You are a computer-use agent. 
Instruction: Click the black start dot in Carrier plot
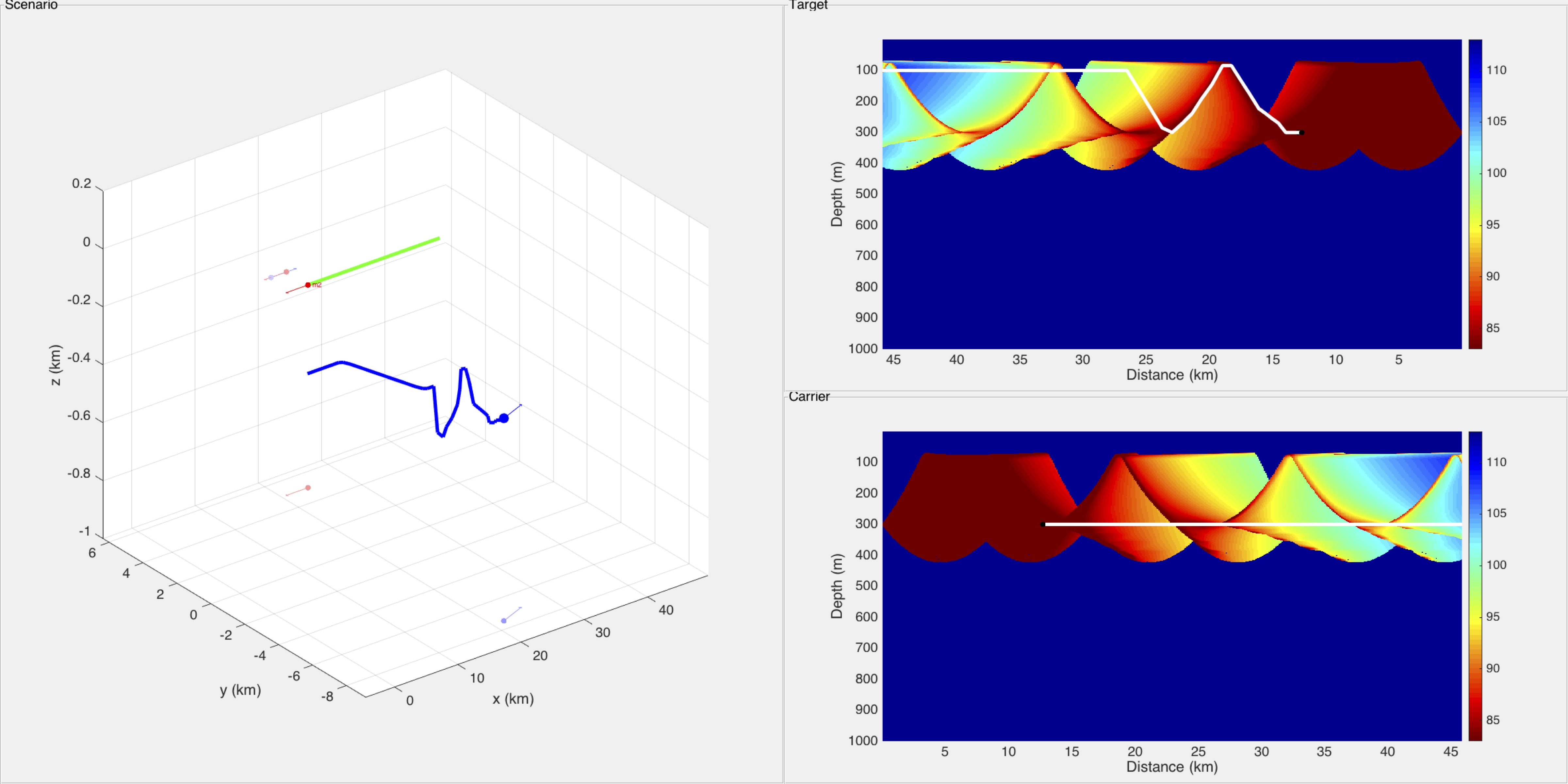pyautogui.click(x=1043, y=524)
